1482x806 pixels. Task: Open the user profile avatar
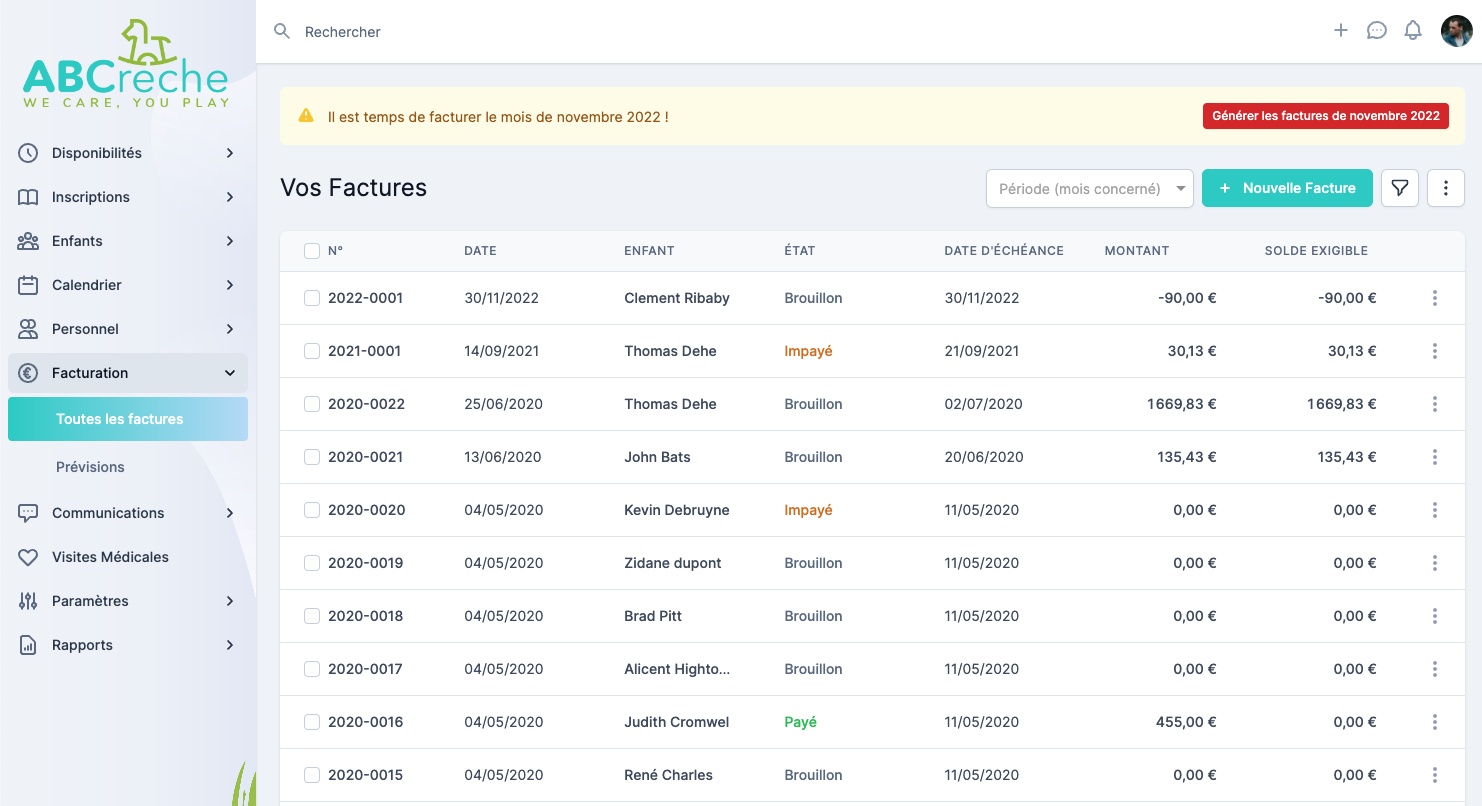point(1456,31)
